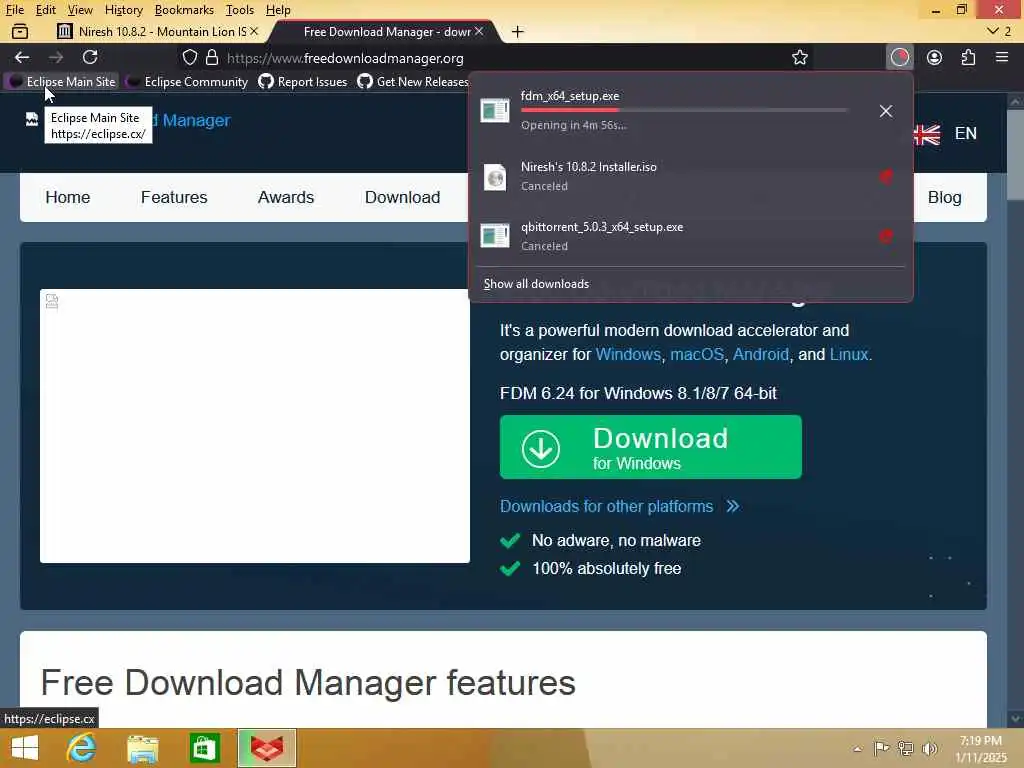Click Show all downloads
The image size is (1024, 768).
536,284
